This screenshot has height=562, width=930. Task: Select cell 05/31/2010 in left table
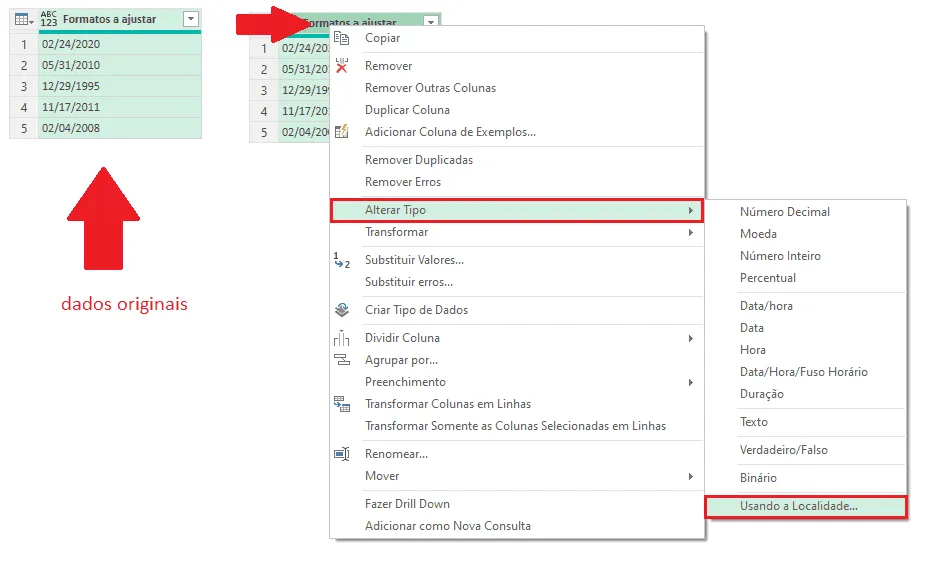(x=120, y=65)
